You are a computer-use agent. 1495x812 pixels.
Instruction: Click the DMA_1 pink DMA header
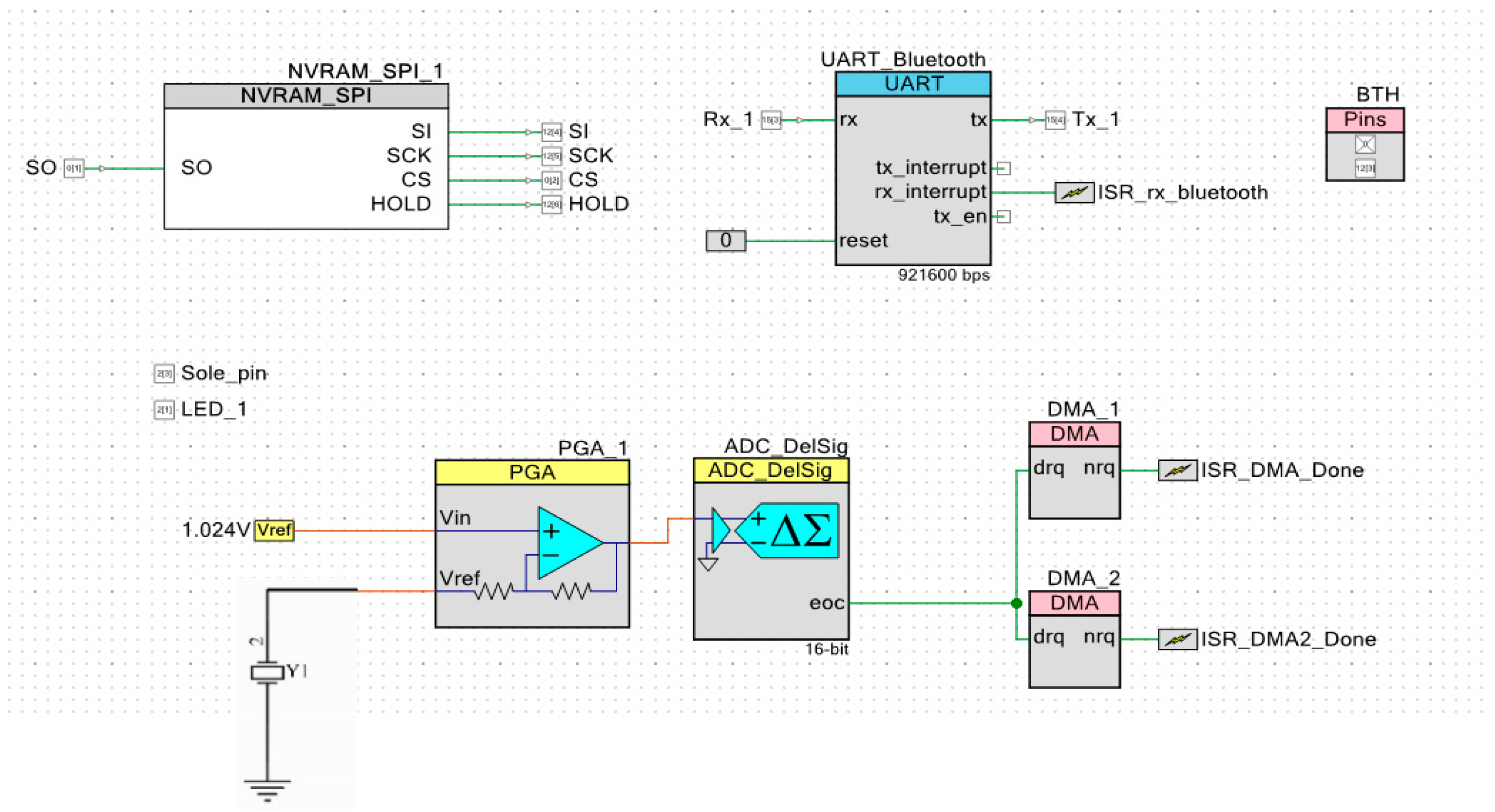(1074, 434)
